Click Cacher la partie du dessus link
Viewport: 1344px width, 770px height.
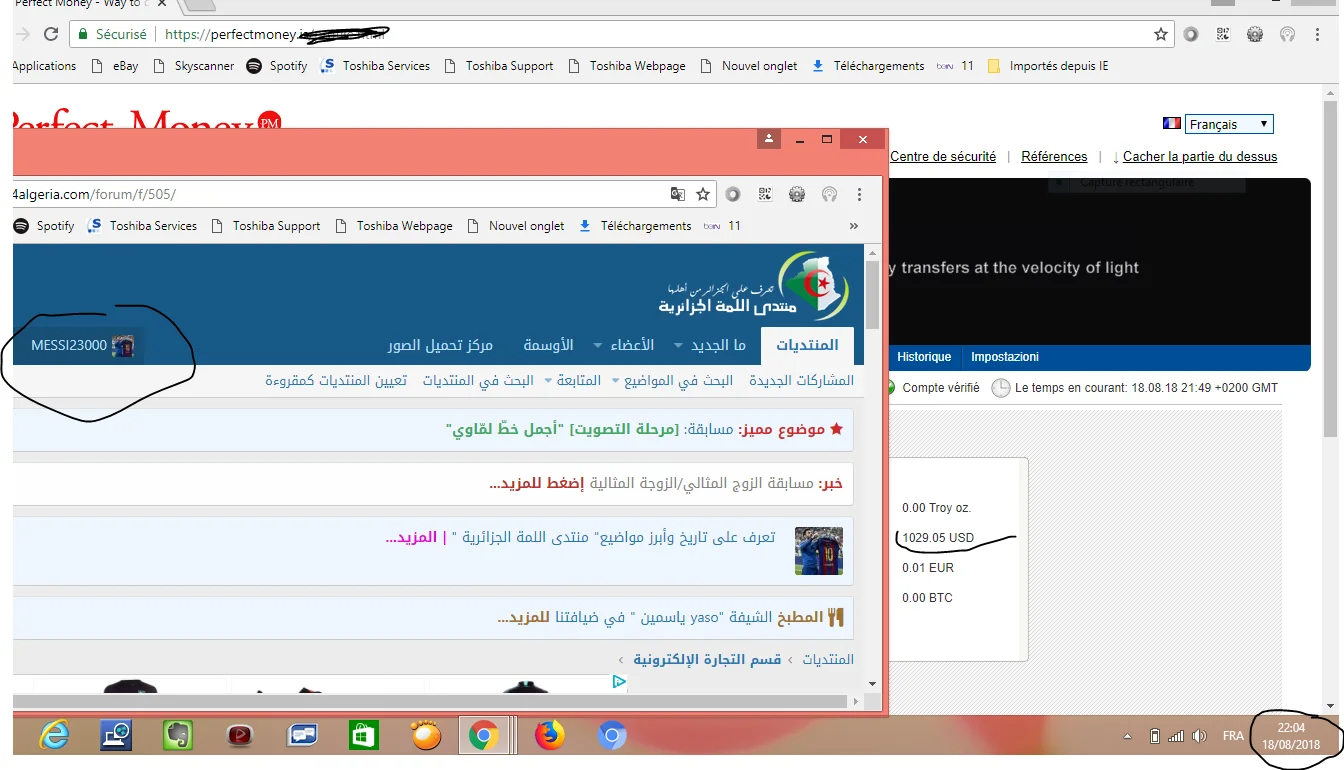[x=1199, y=157]
